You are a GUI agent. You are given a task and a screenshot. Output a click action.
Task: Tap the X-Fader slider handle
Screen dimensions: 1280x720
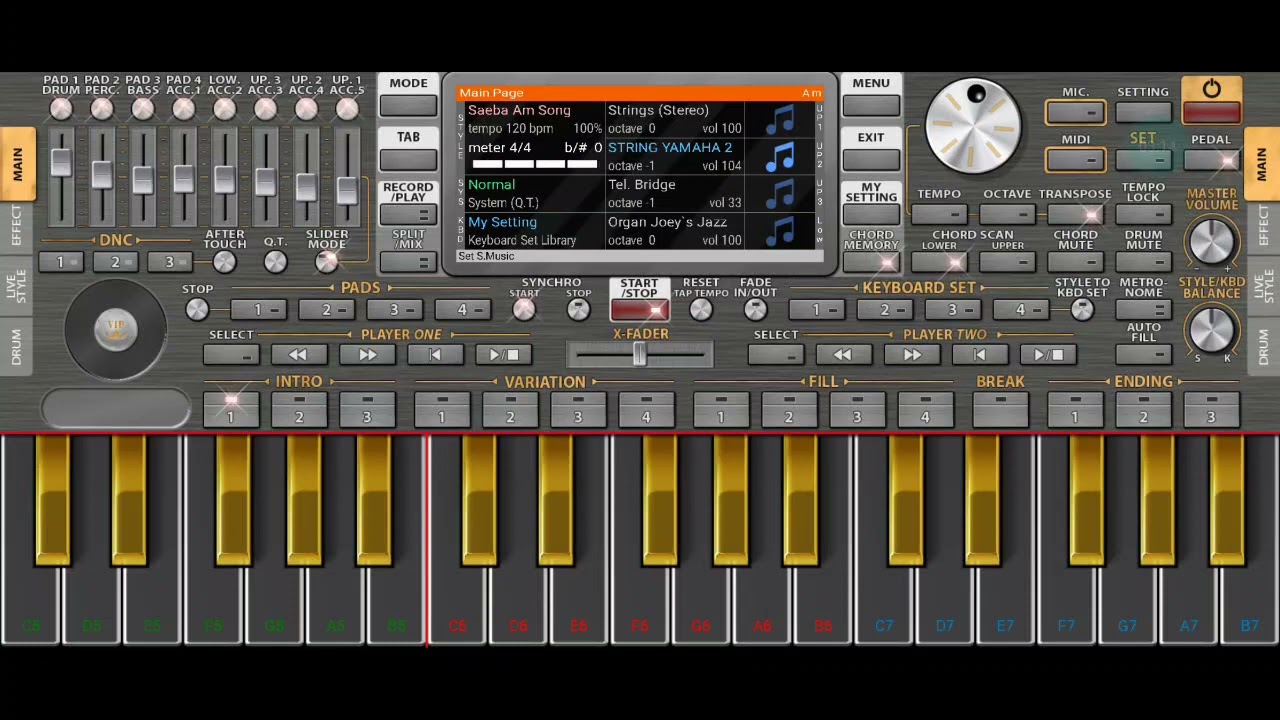point(639,354)
